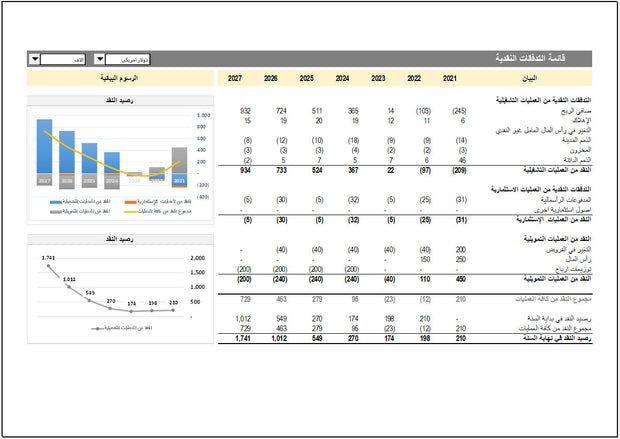Image resolution: width=620 pixels, height=439 pixels.
Task: Select investing cash total (31) in bold for 2021
Action: point(461,220)
